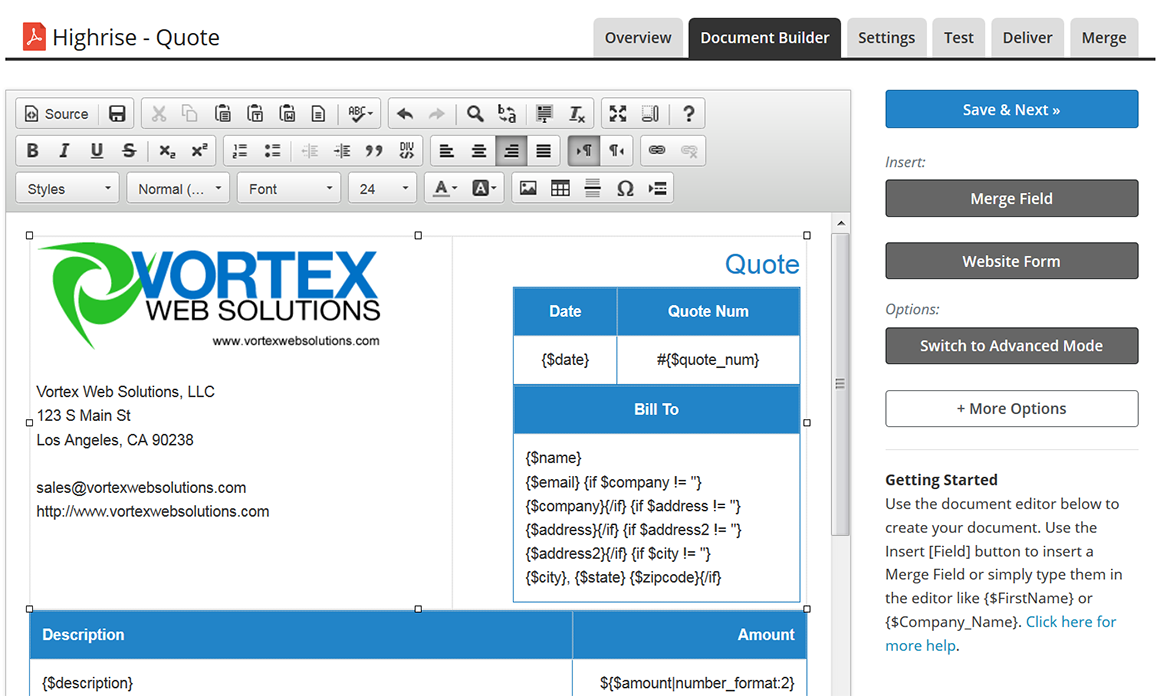Screen dimensions: 1161x696
Task: Maximize the editor area
Action: [x=618, y=114]
